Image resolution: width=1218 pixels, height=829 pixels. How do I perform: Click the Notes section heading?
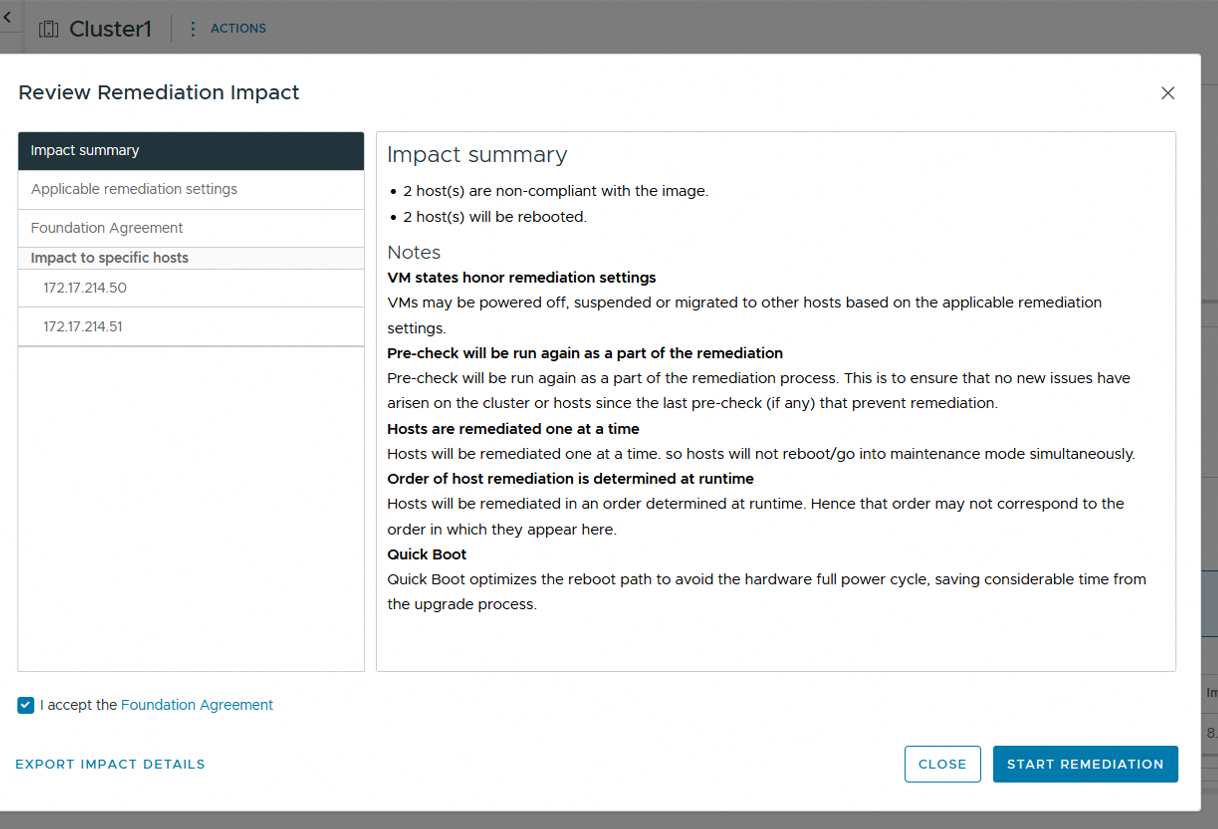(414, 252)
